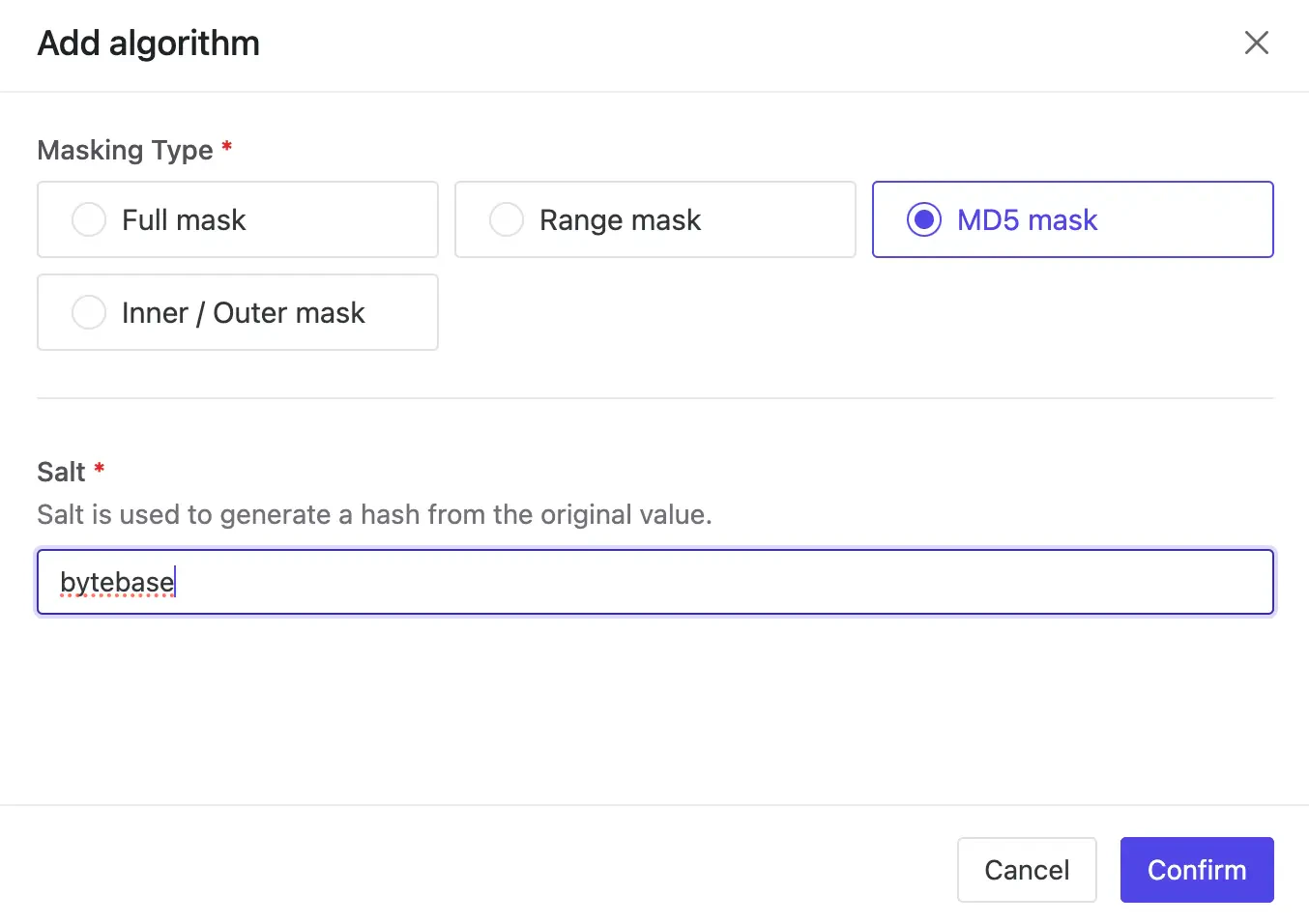This screenshot has height=924, width=1309.
Task: Click the selected MD5 mask radio circle
Action: coord(923,219)
